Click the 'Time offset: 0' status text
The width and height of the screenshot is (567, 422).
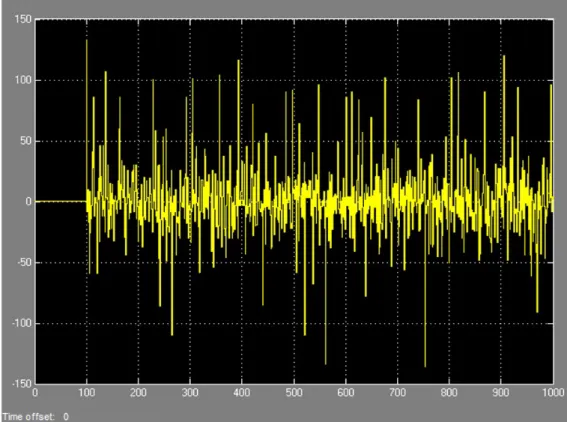click(35, 417)
